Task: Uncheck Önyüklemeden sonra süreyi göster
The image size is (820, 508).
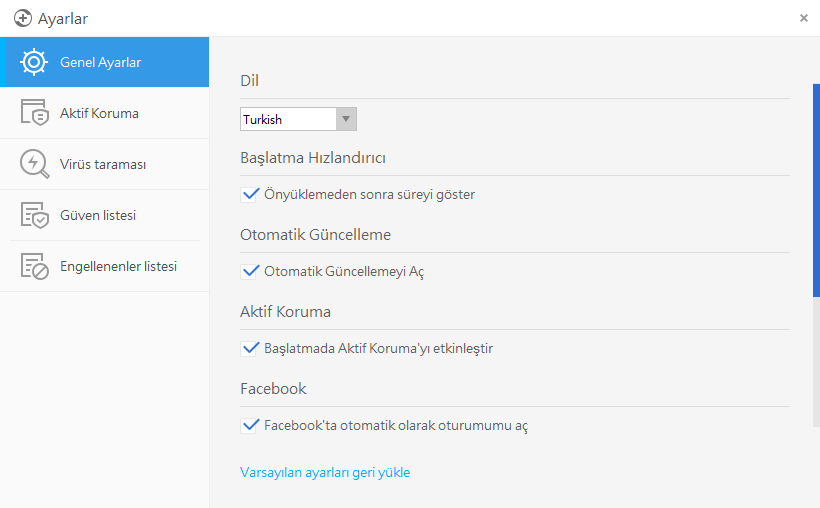Action: 249,195
